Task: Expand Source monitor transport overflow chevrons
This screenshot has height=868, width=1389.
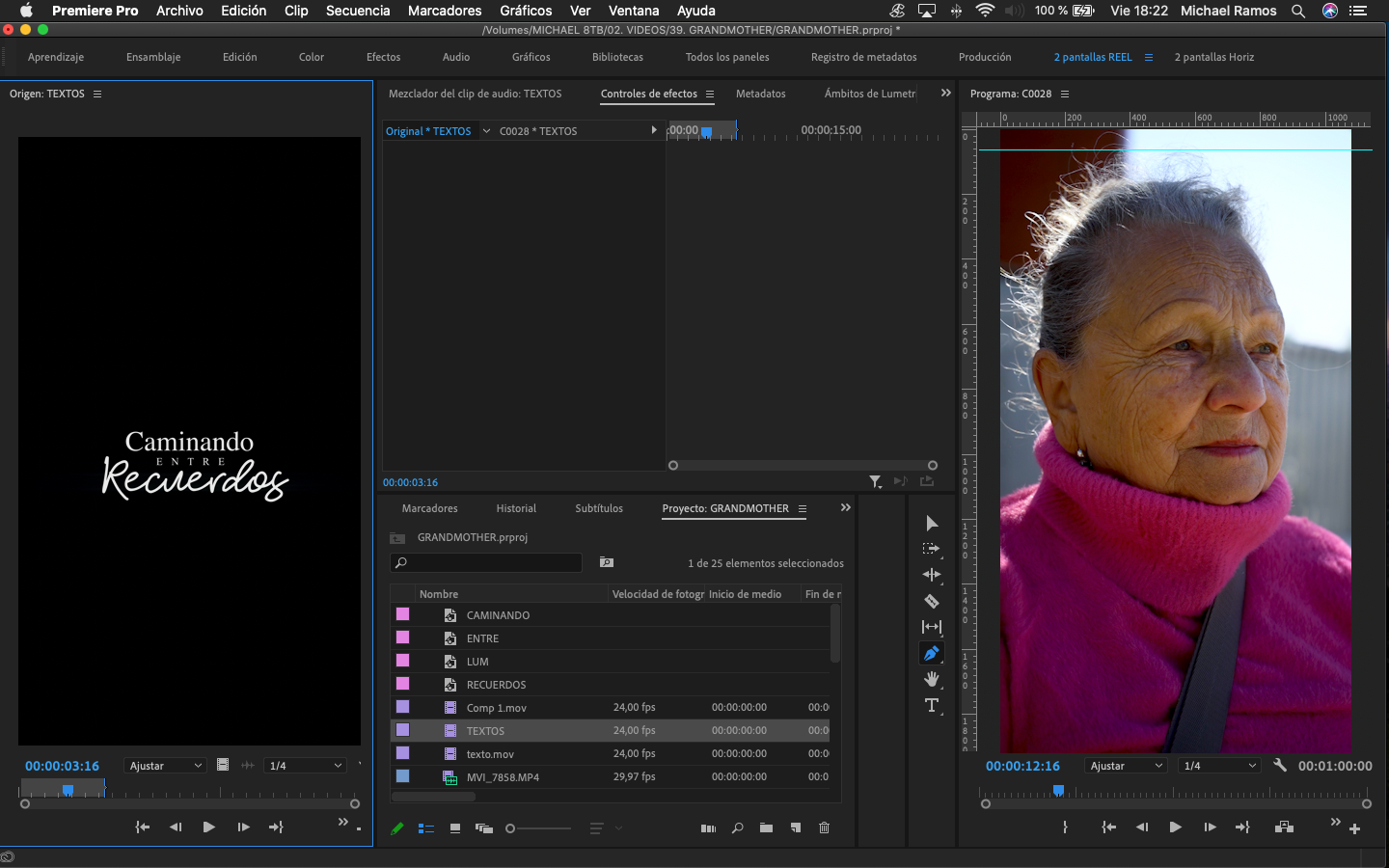Action: 342,822
